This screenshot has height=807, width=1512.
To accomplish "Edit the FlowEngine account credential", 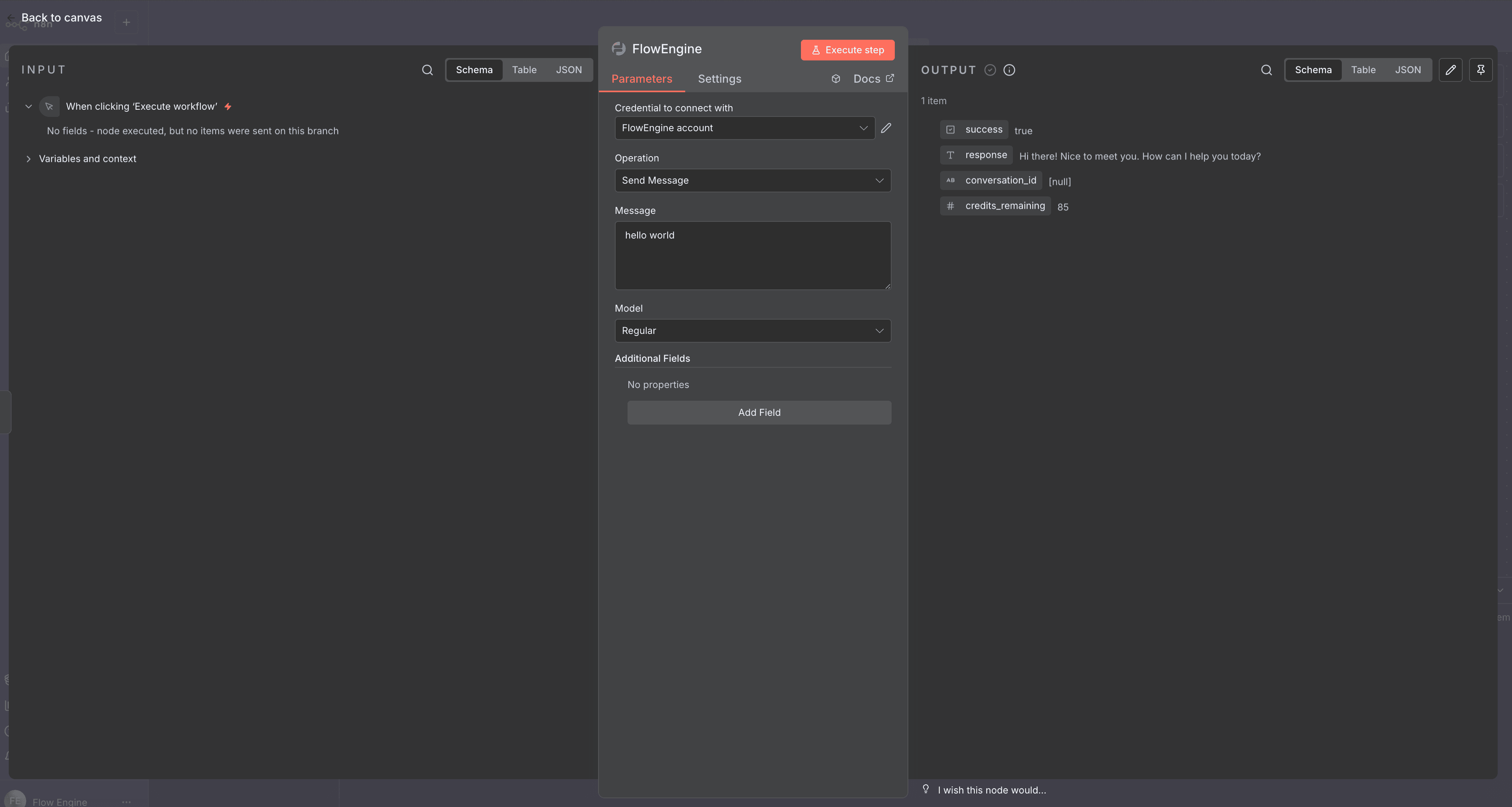I will (x=886, y=128).
